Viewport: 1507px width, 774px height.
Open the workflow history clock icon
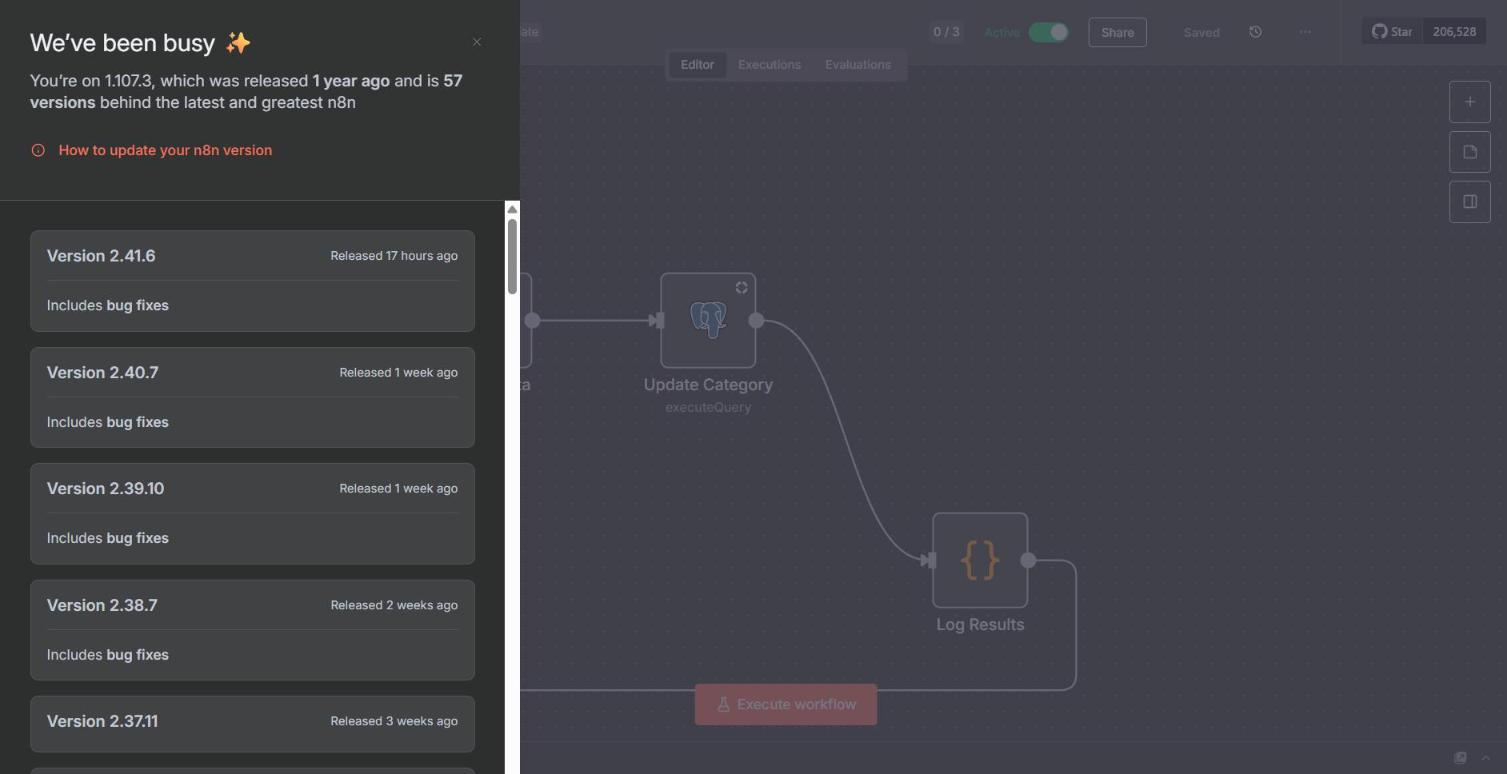tap(1255, 32)
